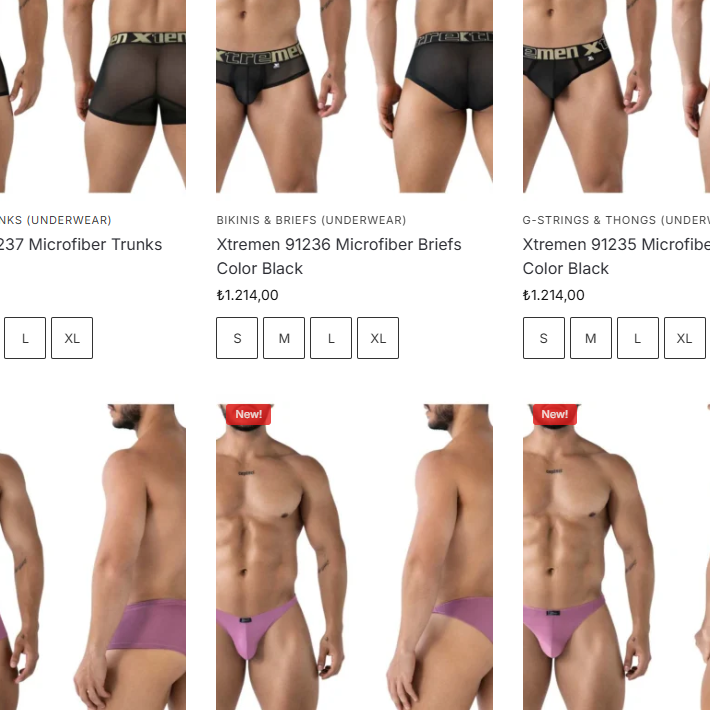Screen dimensions: 710x710
Task: Pick size L for Microfiber Trunks
Action: (25, 338)
